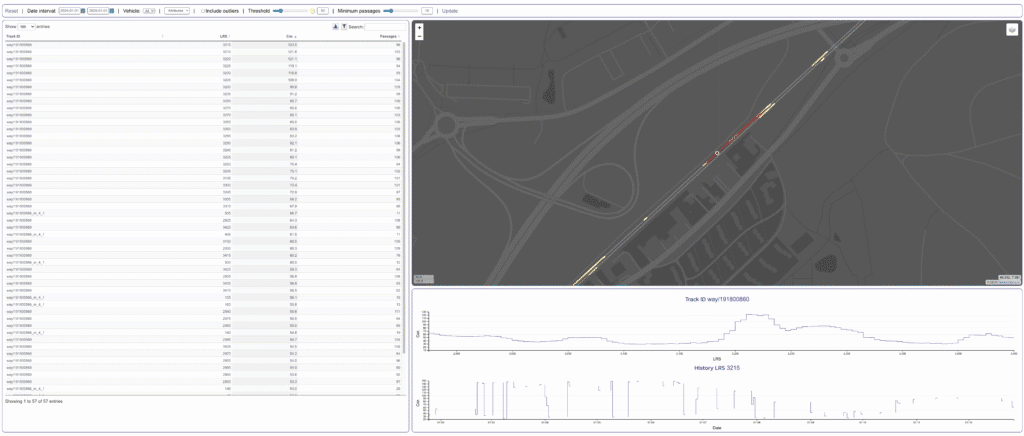
Task: Sort table by LRS column
Action: point(225,36)
